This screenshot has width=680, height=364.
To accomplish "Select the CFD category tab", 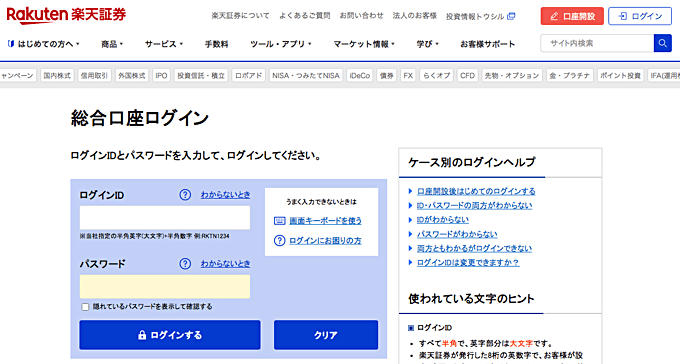I will (468, 75).
